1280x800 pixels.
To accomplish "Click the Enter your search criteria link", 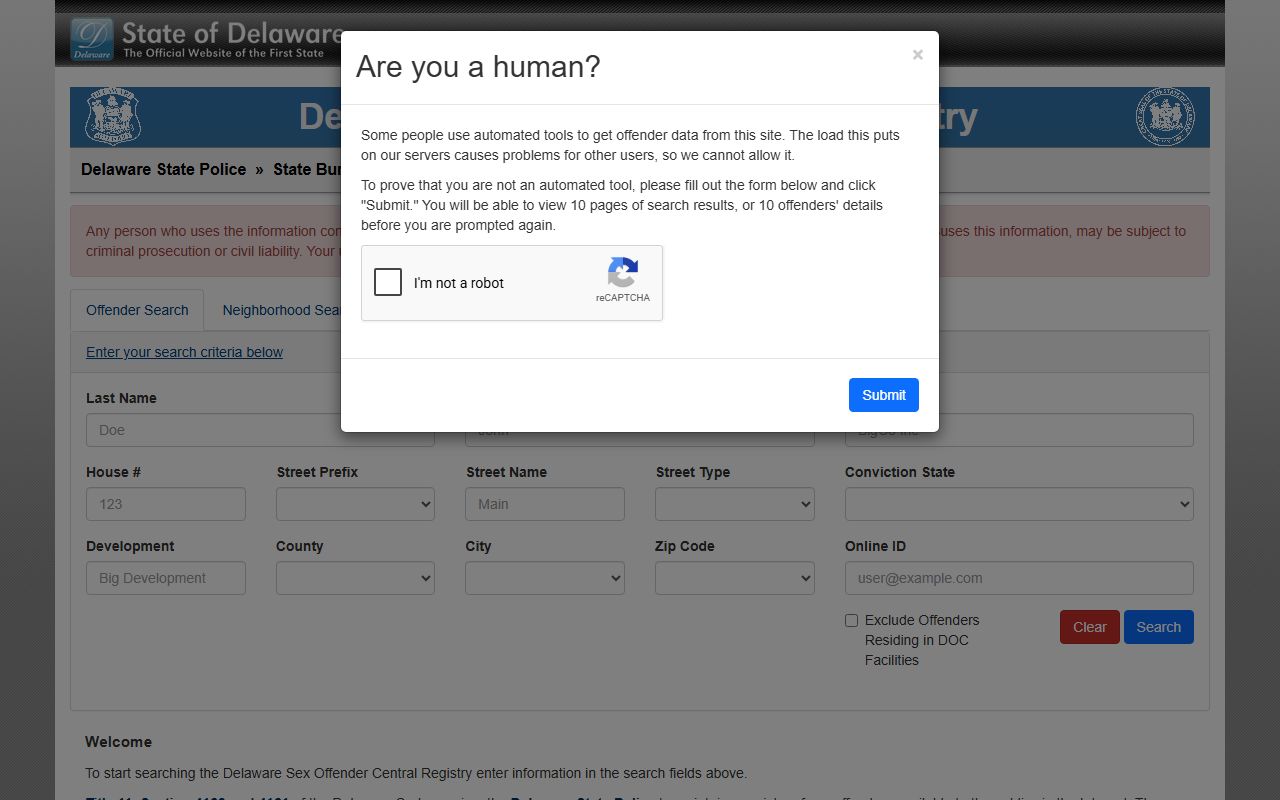I will click(x=184, y=352).
